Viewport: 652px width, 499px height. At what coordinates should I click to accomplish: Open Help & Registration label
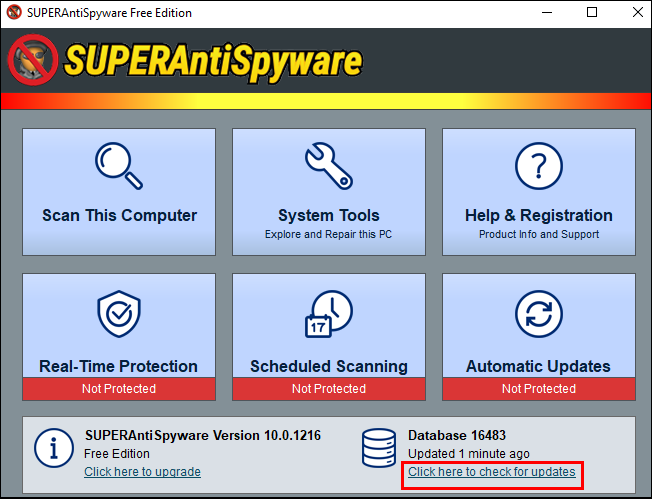(x=539, y=215)
